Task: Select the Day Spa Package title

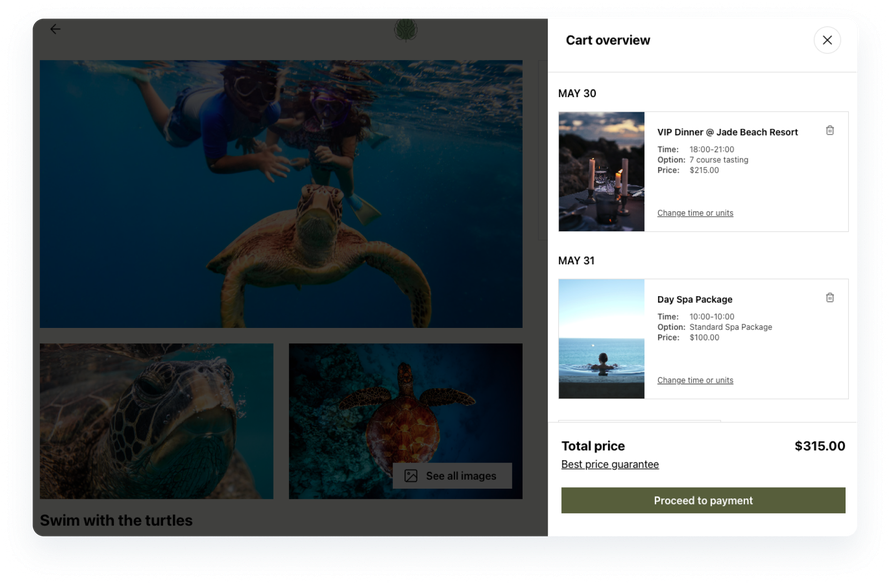Action: (694, 299)
